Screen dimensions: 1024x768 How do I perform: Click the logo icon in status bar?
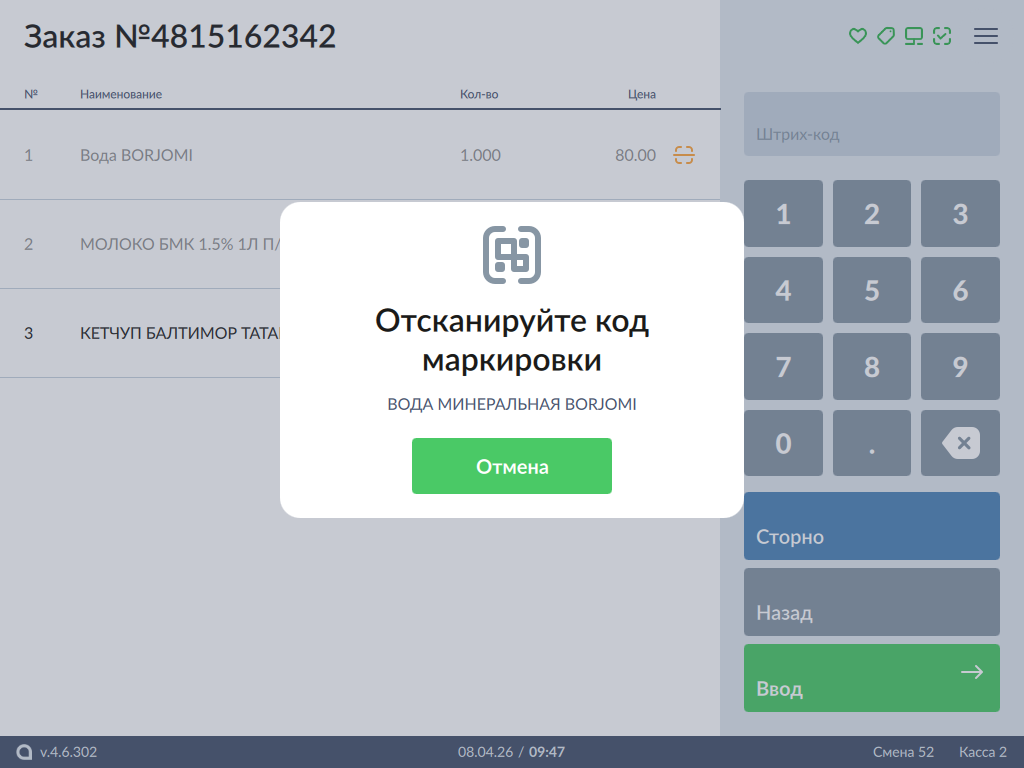click(24, 752)
